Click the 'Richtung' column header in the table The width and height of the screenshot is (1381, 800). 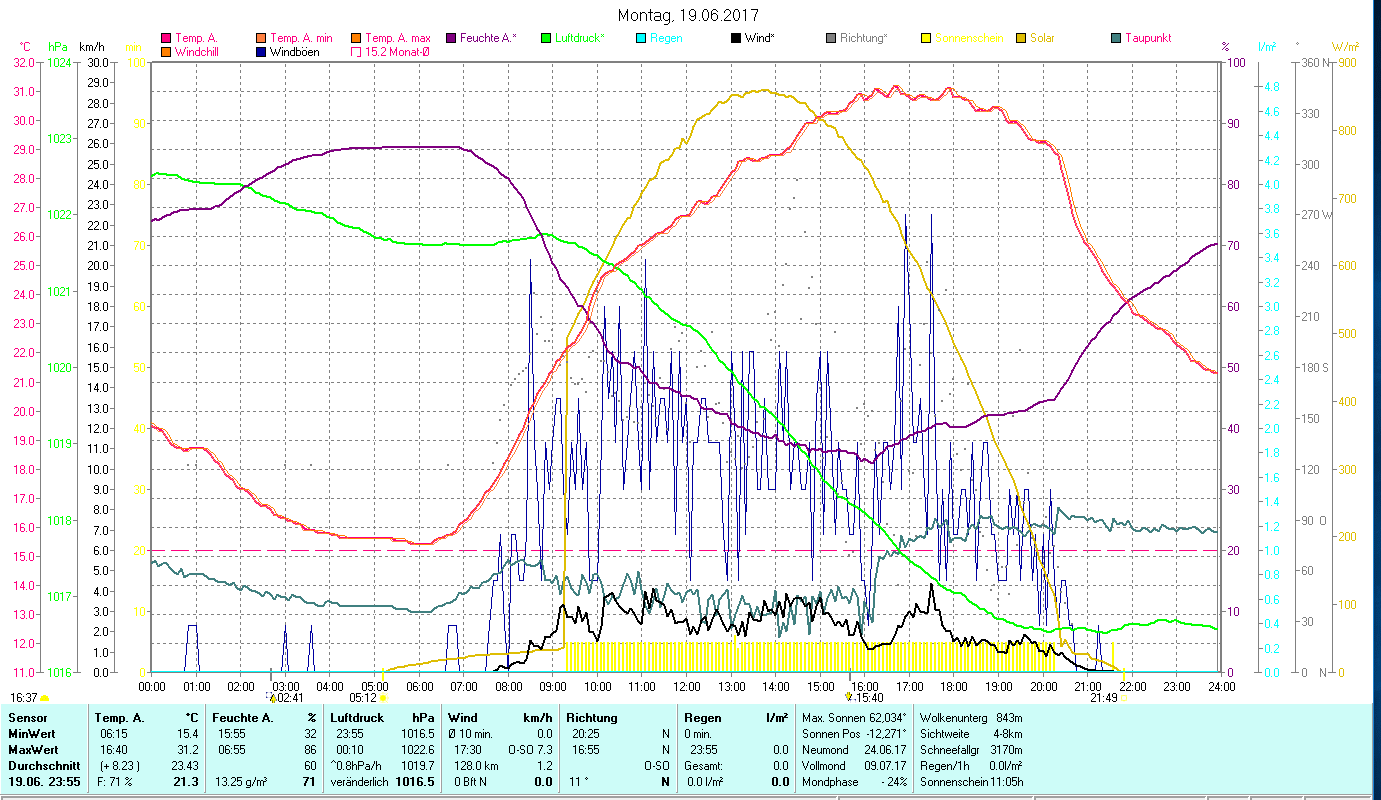tap(592, 718)
